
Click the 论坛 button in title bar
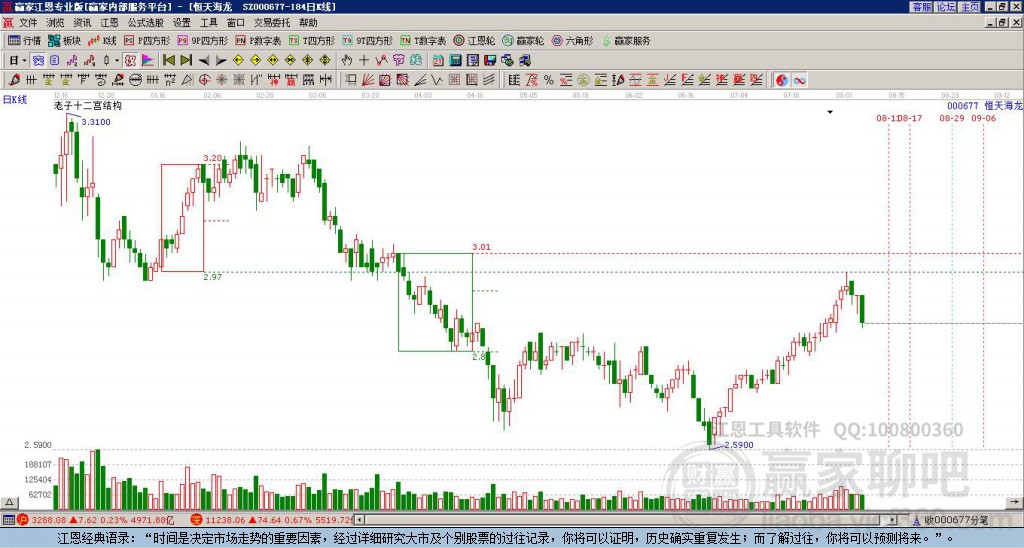[946, 7]
